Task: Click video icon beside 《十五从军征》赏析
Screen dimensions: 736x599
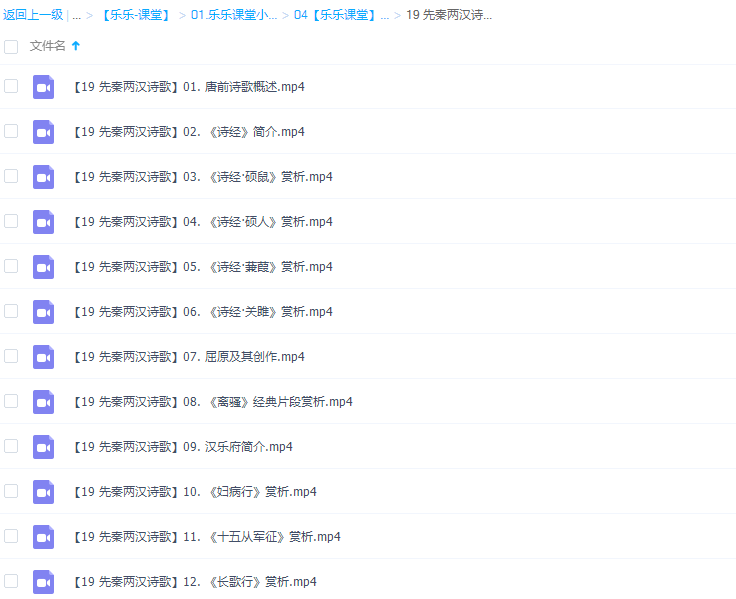Action: pyautogui.click(x=43, y=537)
